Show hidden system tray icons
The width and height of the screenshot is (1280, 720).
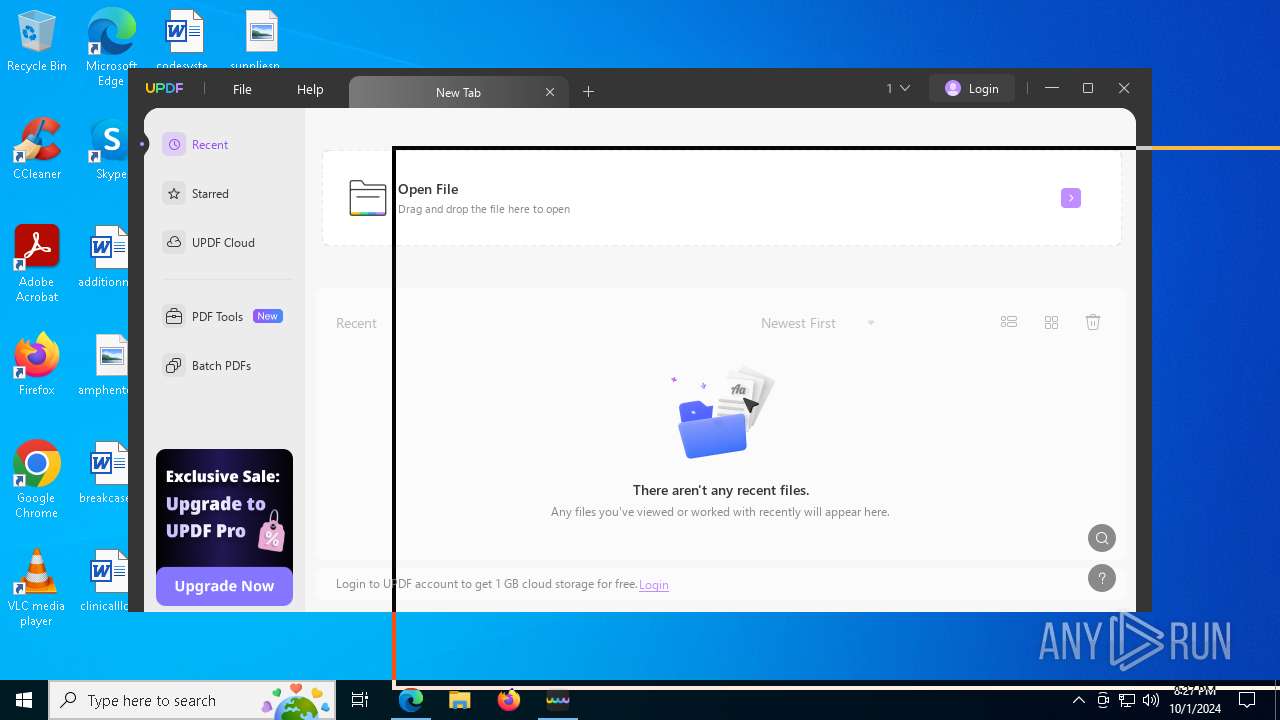(x=1078, y=700)
